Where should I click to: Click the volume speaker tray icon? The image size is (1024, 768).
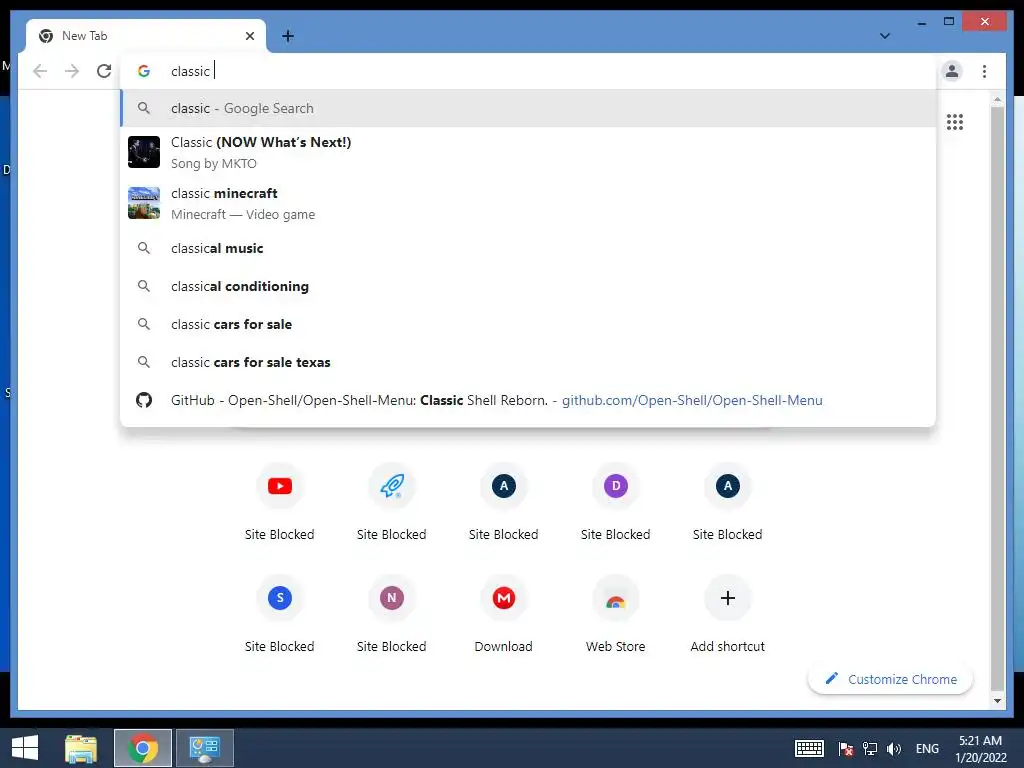pyautogui.click(x=894, y=748)
